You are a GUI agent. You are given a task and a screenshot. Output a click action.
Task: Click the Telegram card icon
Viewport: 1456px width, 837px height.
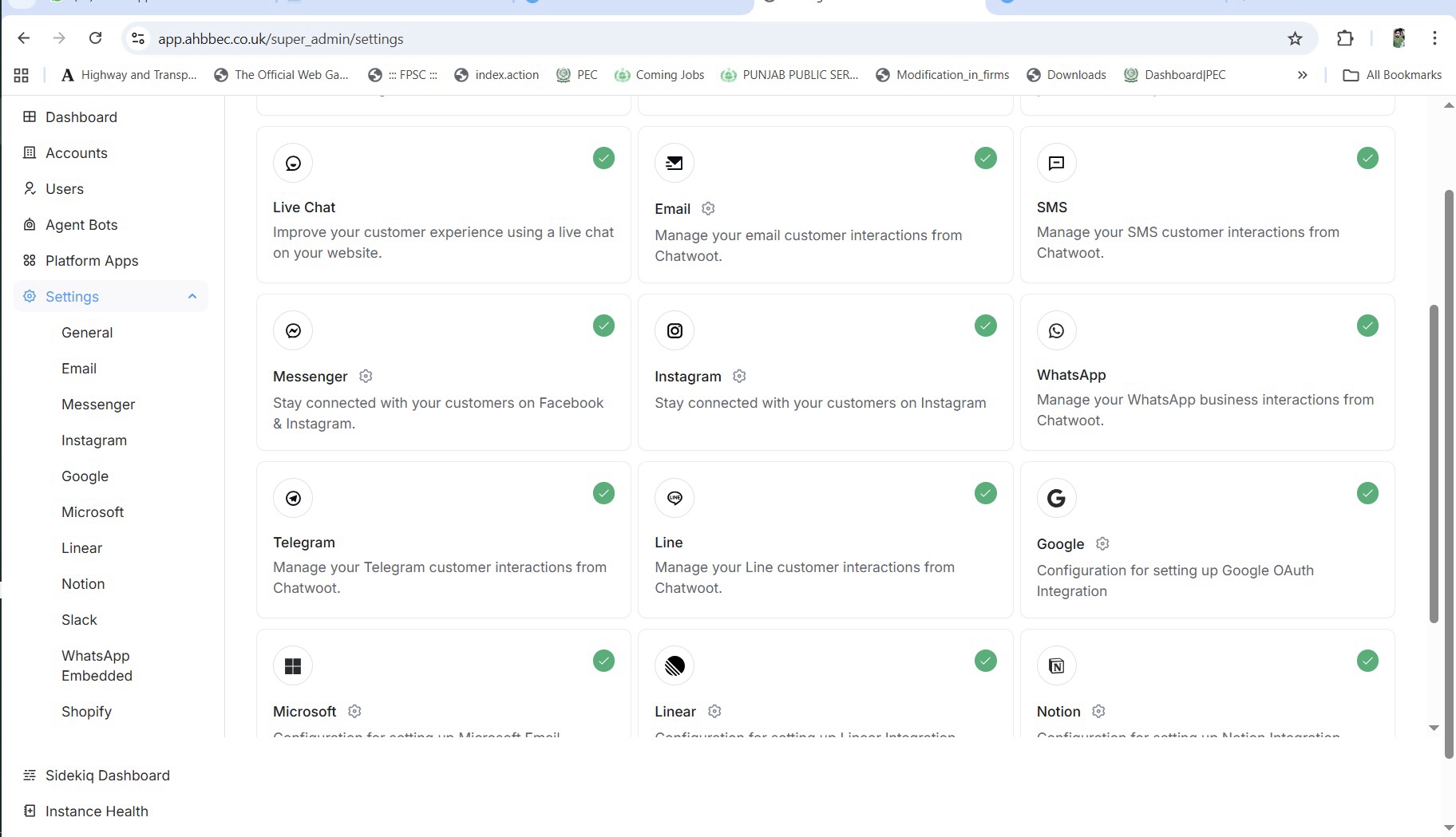click(x=293, y=498)
